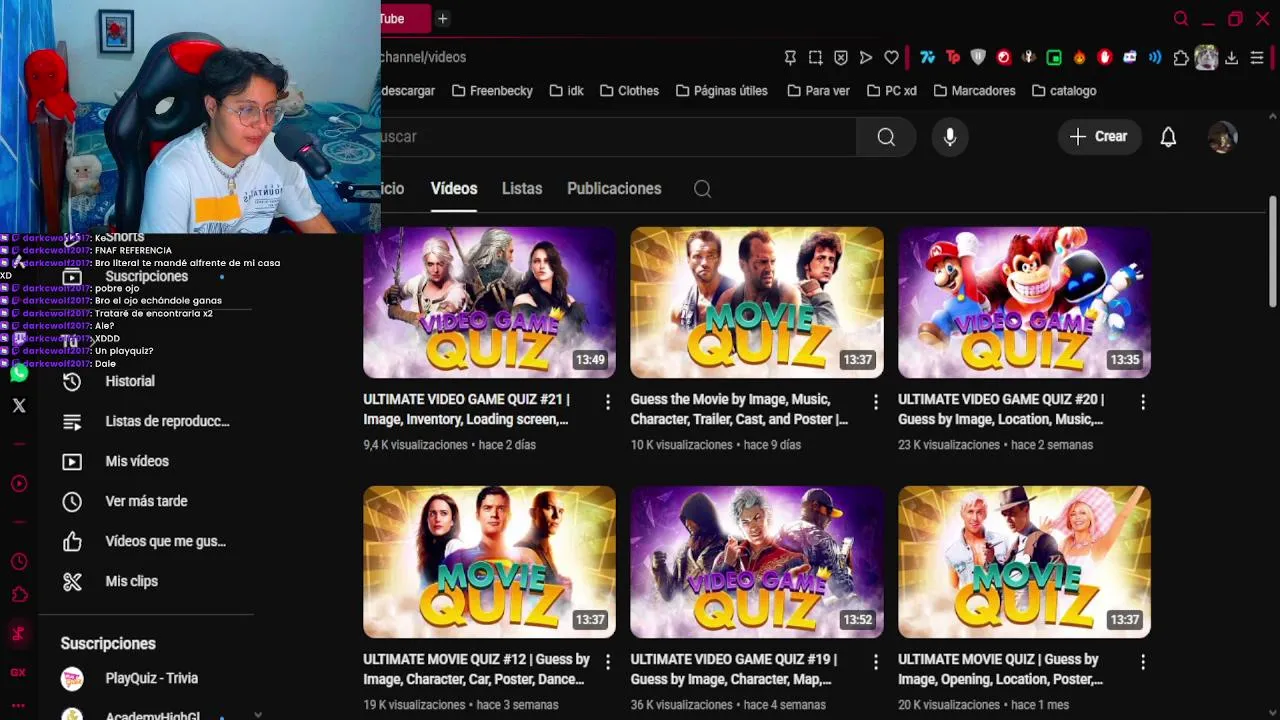Open options for Video Game Quiz #21
Screen dimensions: 1280x720
pos(607,402)
